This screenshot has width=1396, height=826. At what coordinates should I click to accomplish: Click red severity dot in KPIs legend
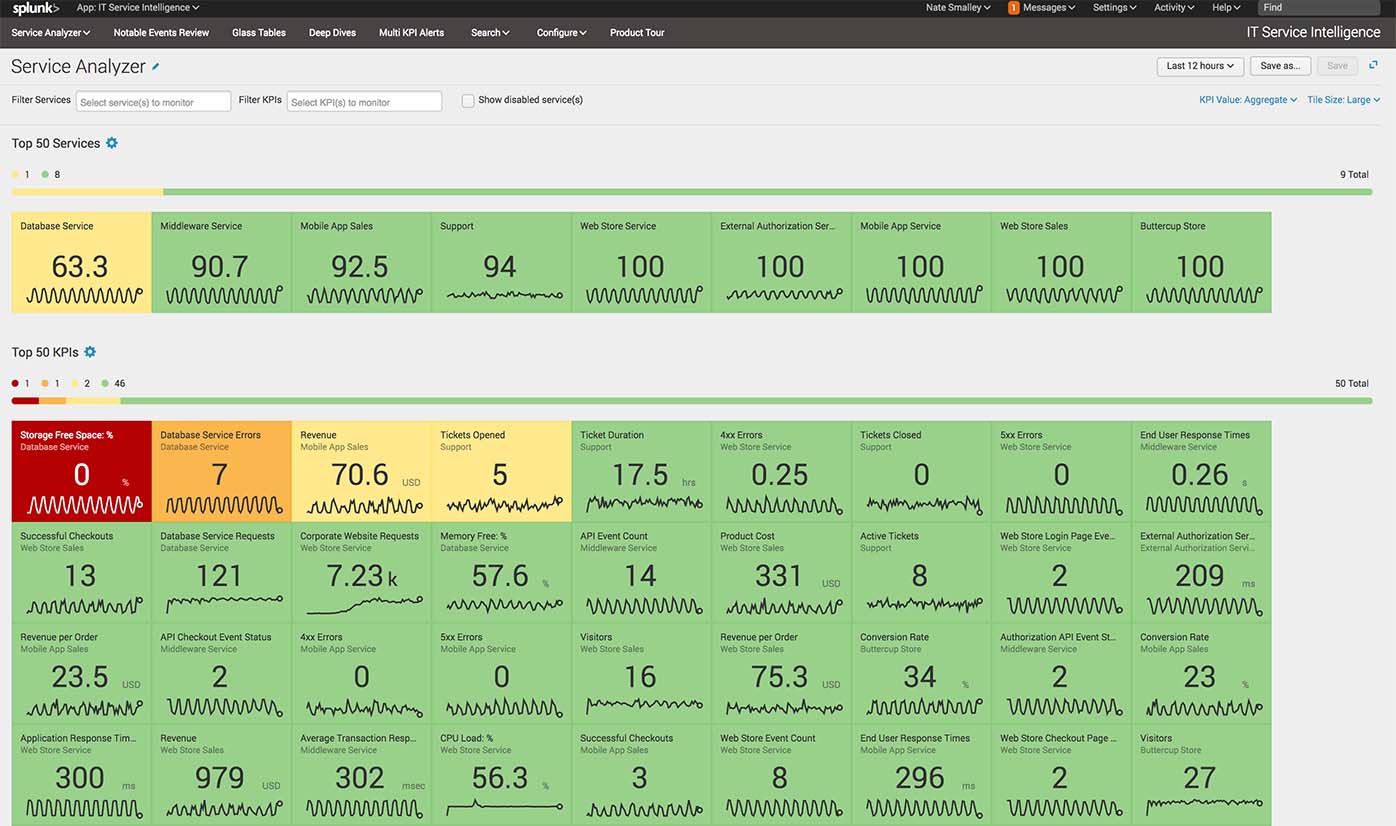point(15,383)
